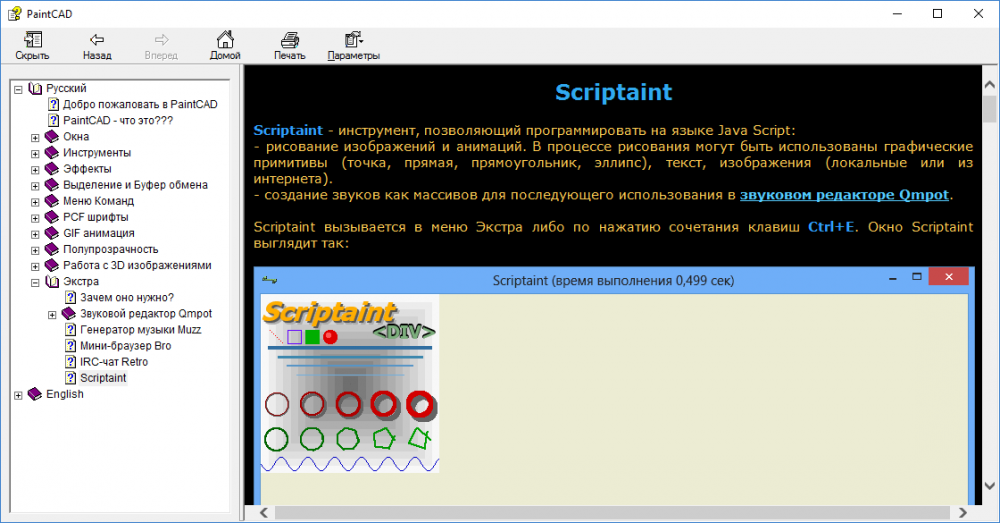The image size is (1000, 523).
Task: Click the book icon beside English
Action: (x=34, y=394)
